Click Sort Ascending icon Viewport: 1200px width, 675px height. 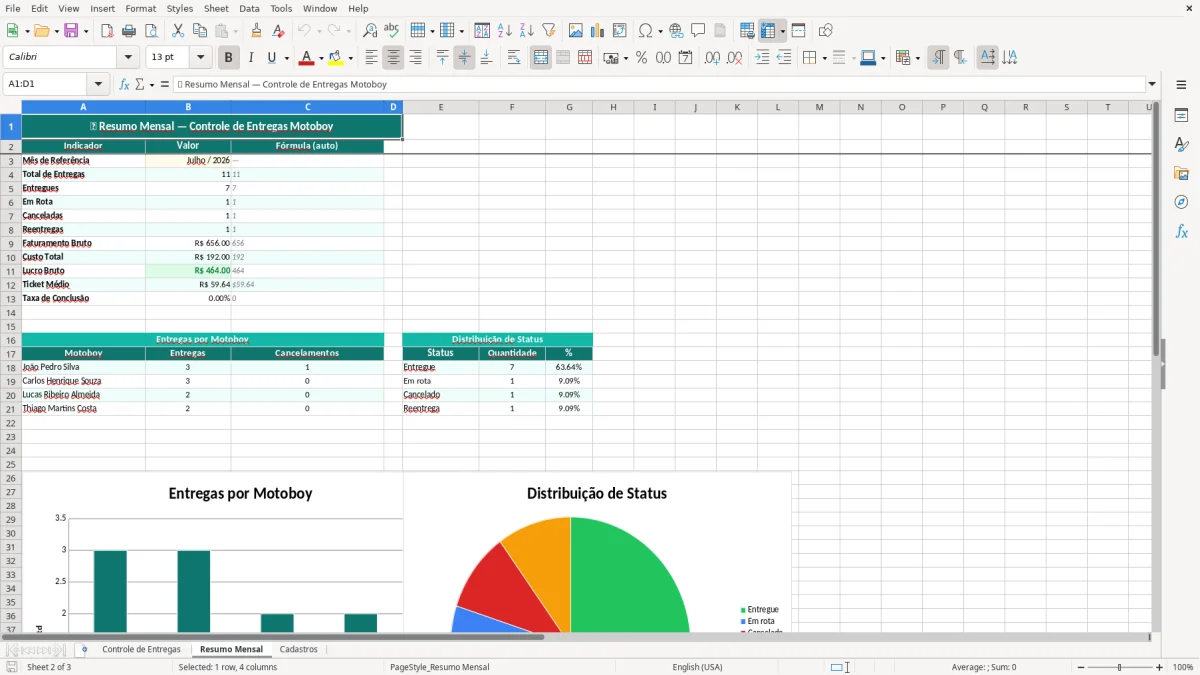505,31
